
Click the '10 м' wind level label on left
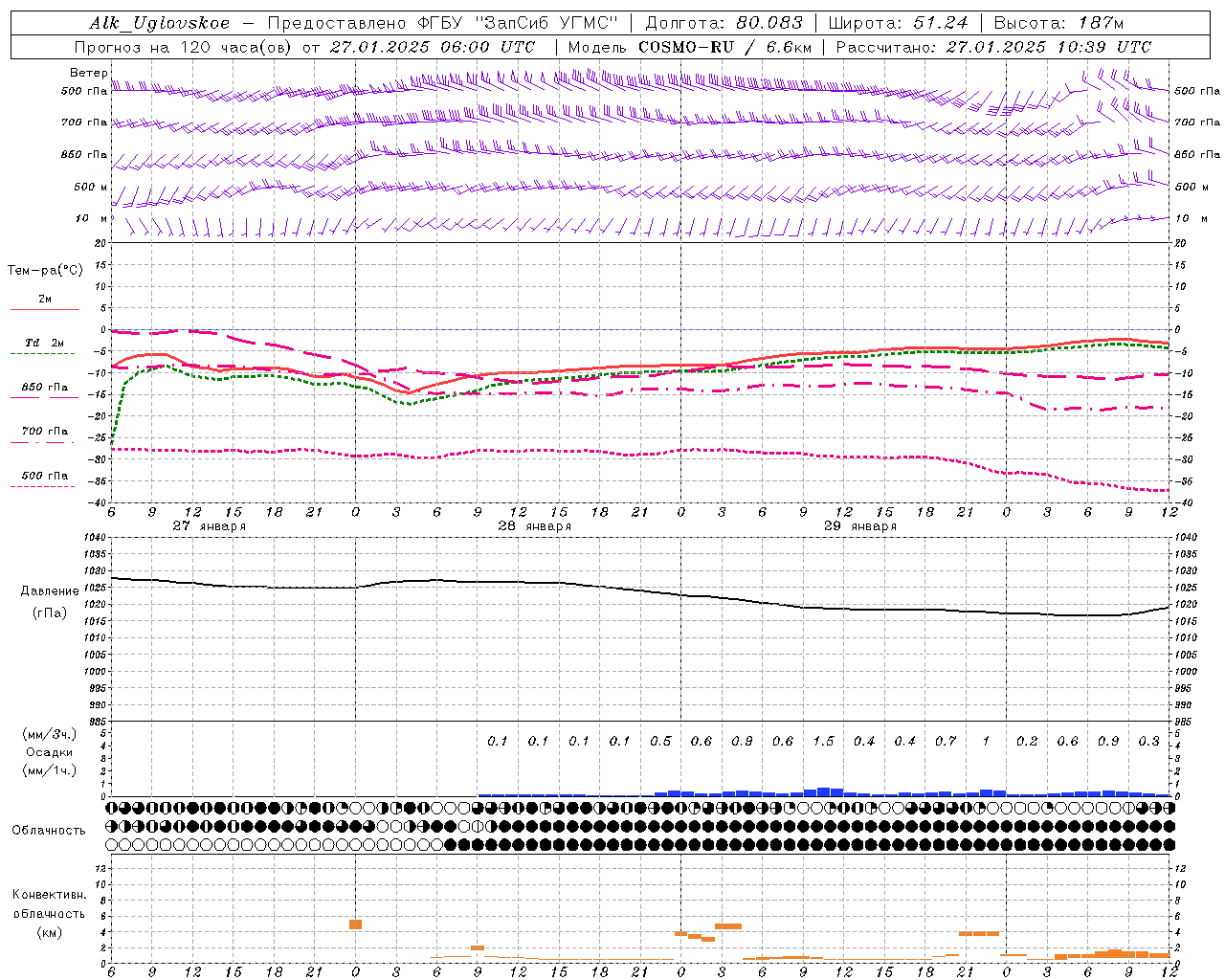coord(91,219)
